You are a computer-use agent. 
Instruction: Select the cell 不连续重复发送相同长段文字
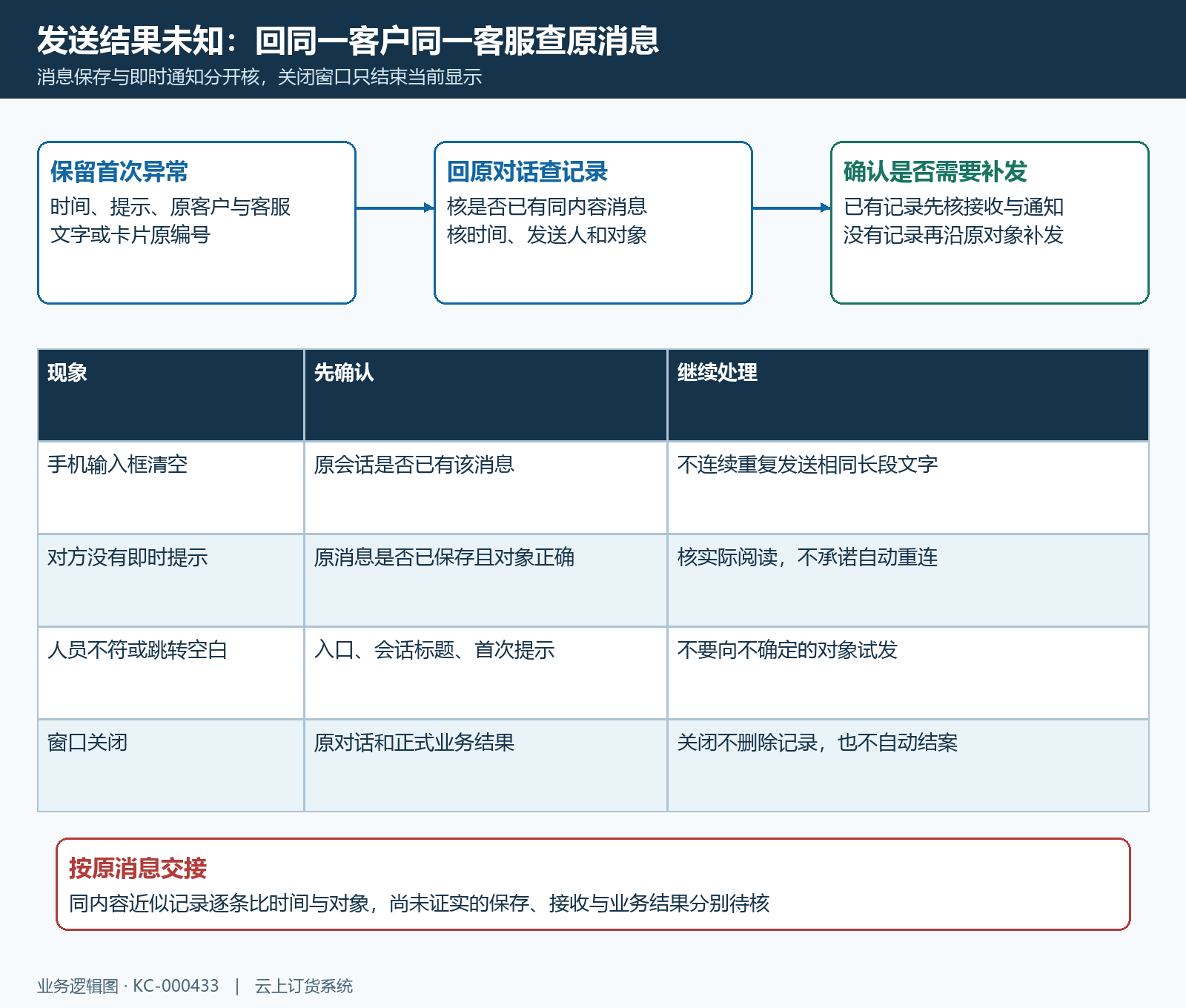click(x=908, y=488)
